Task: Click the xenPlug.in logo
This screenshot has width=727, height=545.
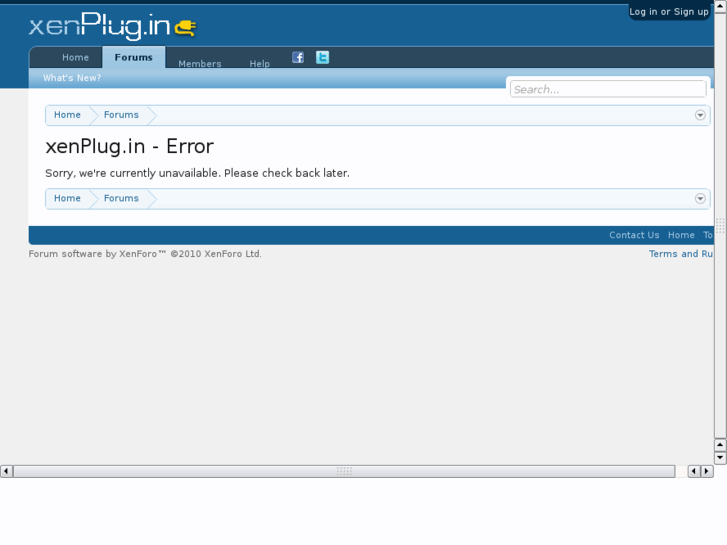Action: click(x=113, y=26)
